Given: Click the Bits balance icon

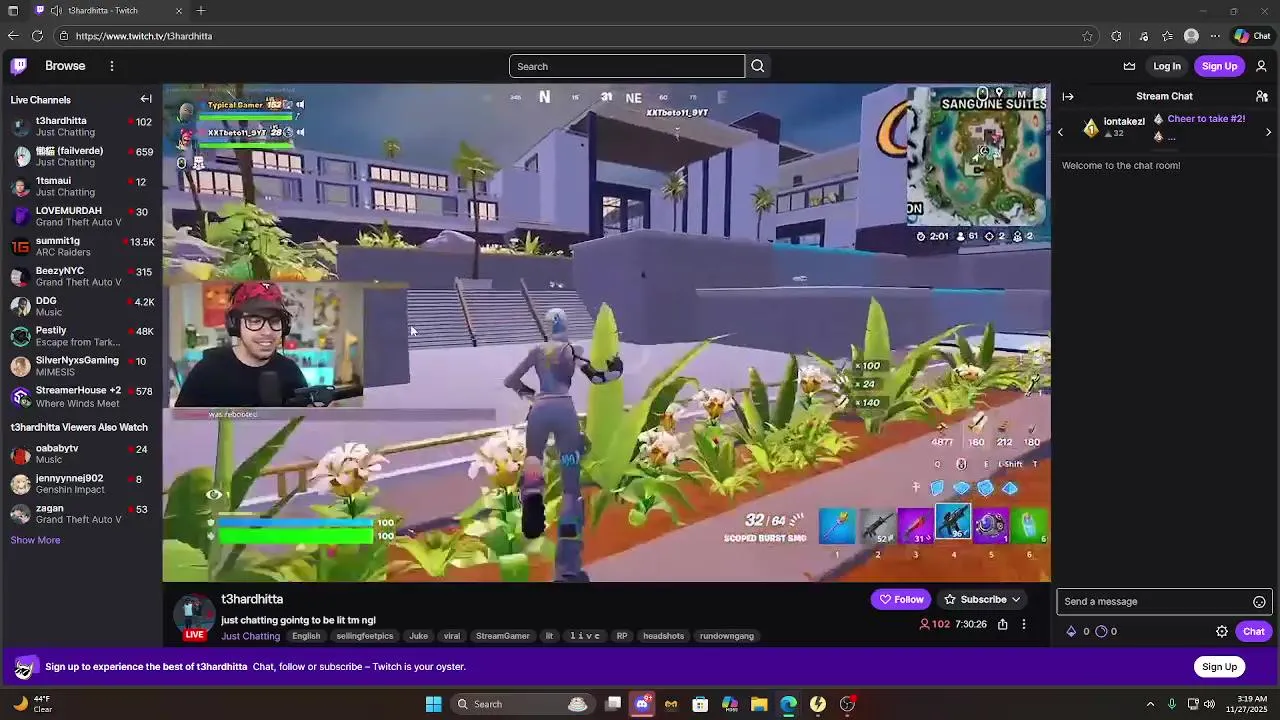Looking at the screenshot, I should (1071, 632).
